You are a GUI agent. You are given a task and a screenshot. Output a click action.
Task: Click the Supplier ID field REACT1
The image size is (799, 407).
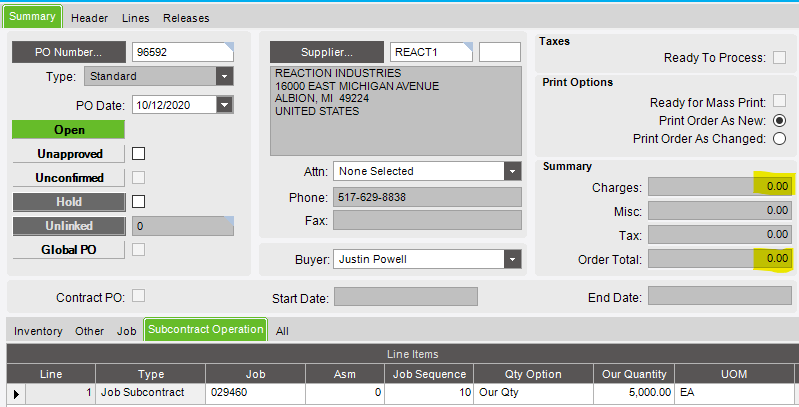(432, 52)
